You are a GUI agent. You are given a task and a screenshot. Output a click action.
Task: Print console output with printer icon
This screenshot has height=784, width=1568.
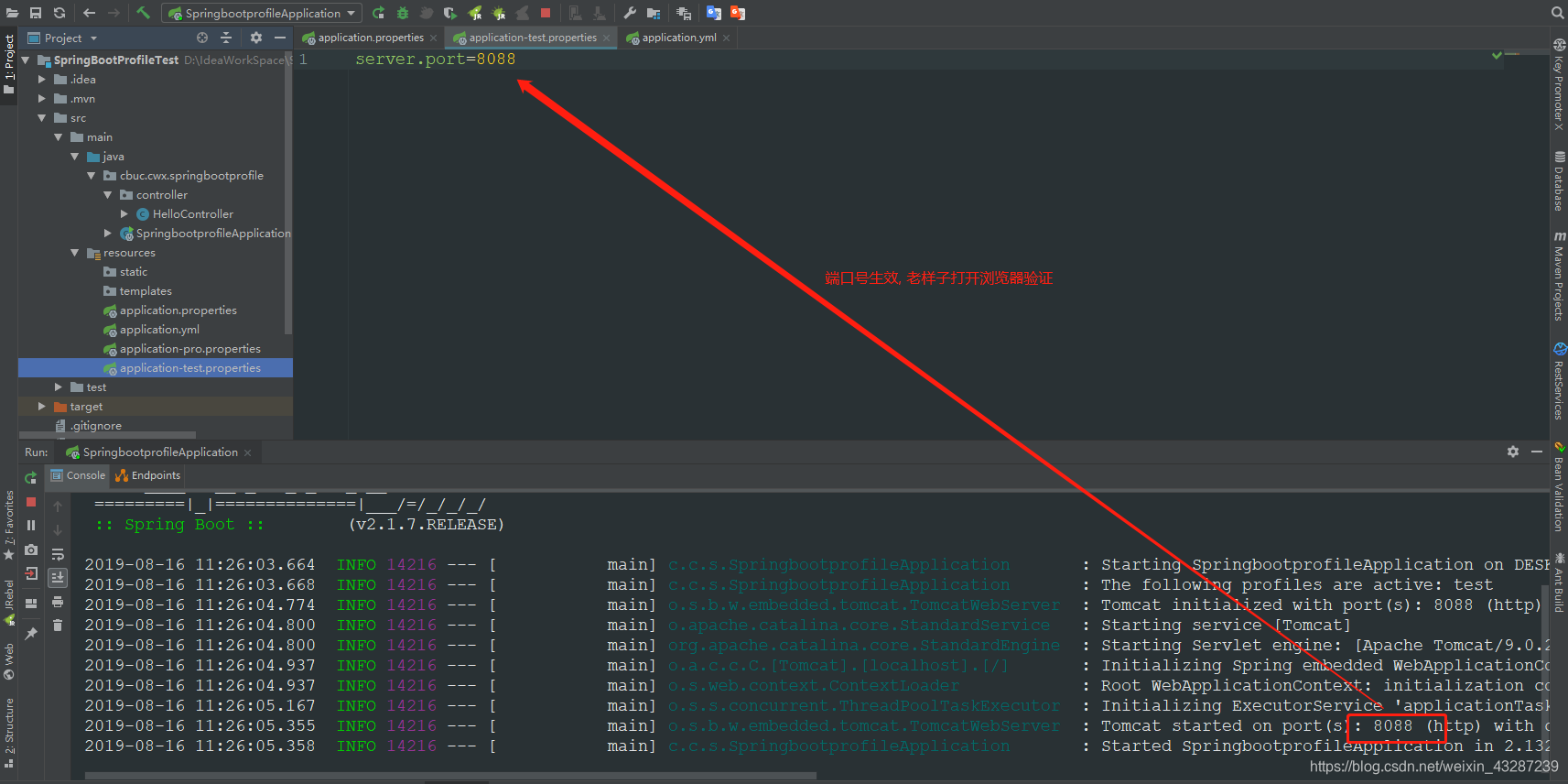tap(58, 602)
